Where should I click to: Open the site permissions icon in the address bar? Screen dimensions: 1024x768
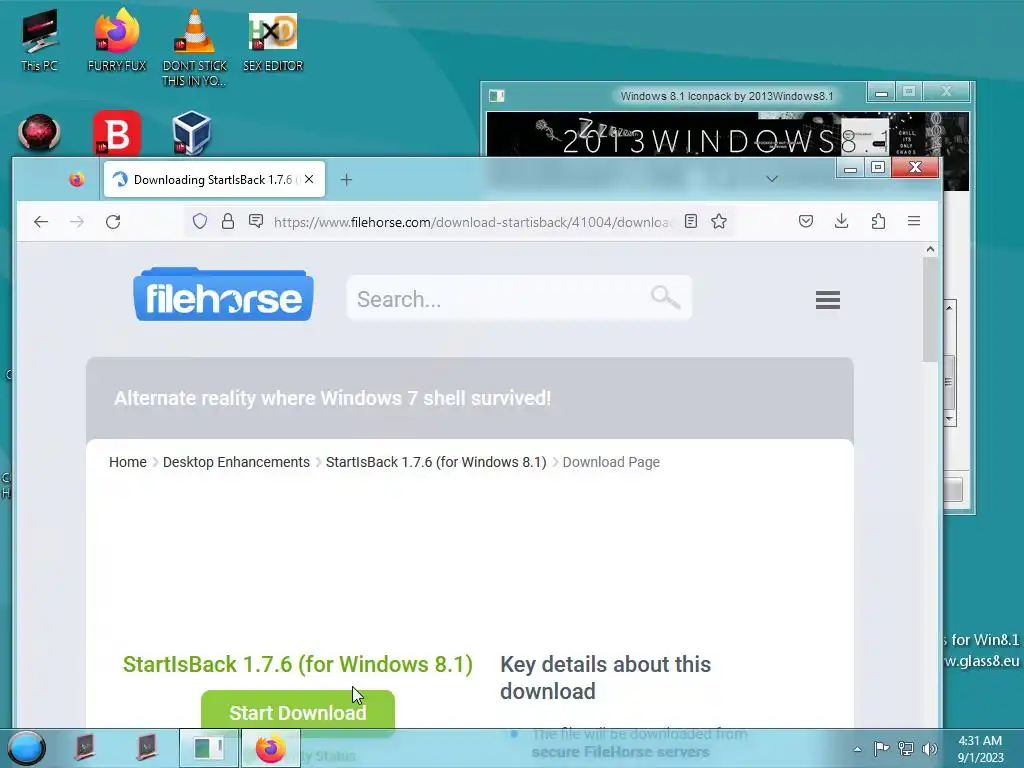click(x=256, y=221)
